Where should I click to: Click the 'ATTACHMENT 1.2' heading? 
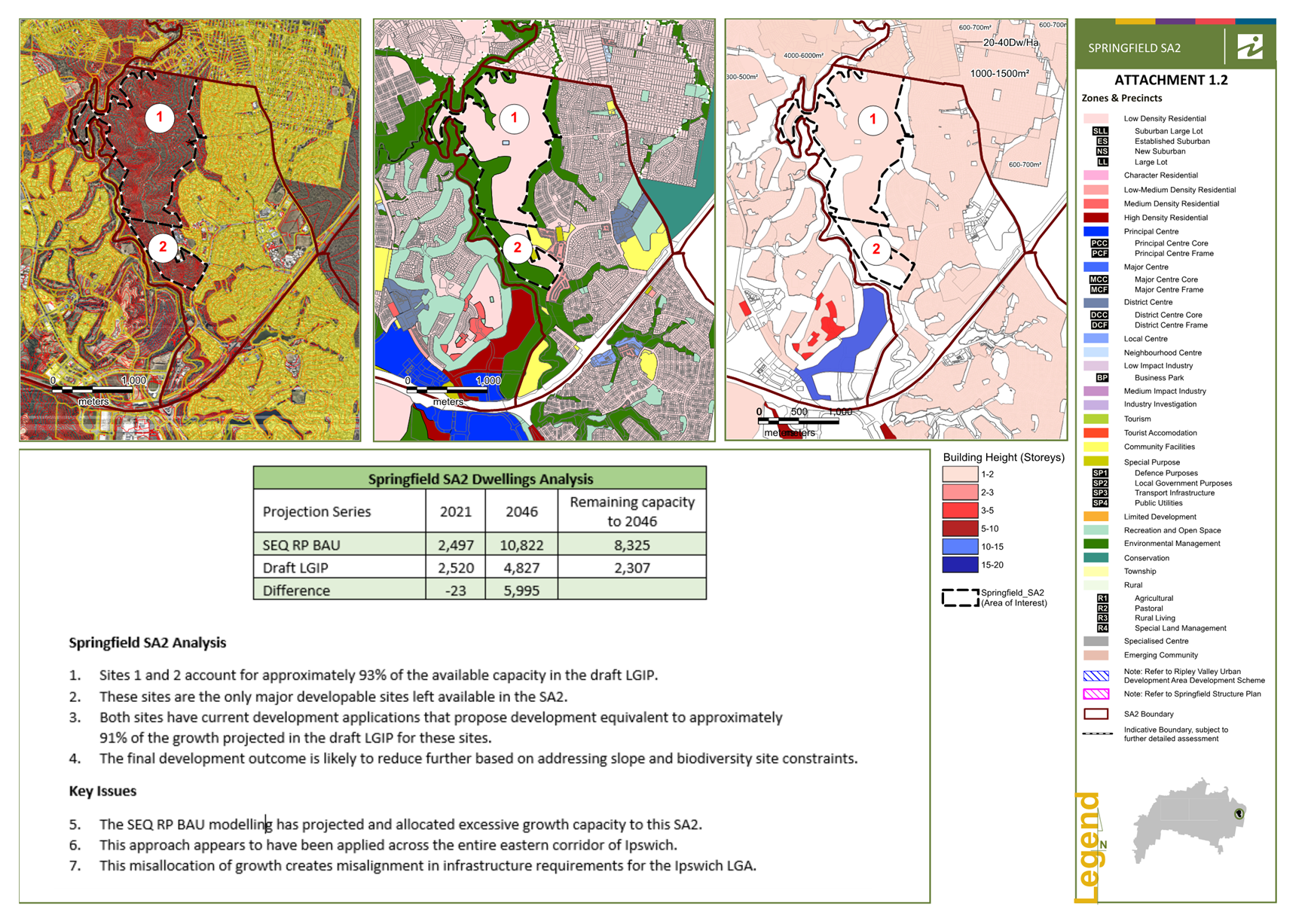click(1170, 80)
